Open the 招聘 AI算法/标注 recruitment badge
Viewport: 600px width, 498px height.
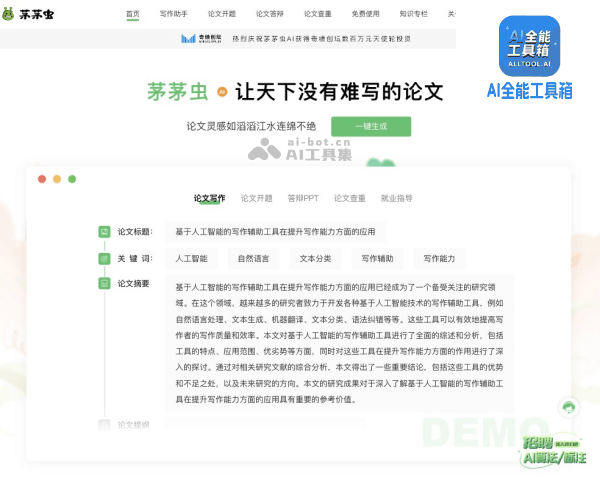coord(553,451)
